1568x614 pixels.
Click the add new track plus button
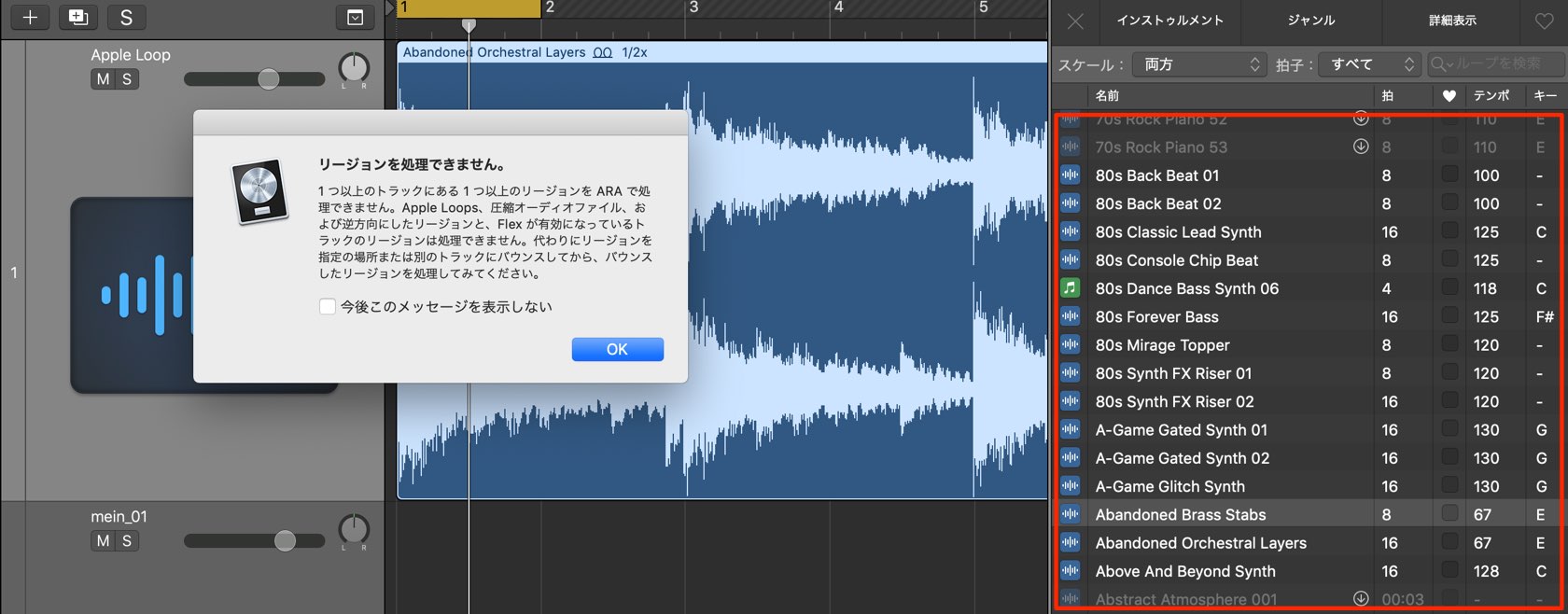tap(30, 17)
